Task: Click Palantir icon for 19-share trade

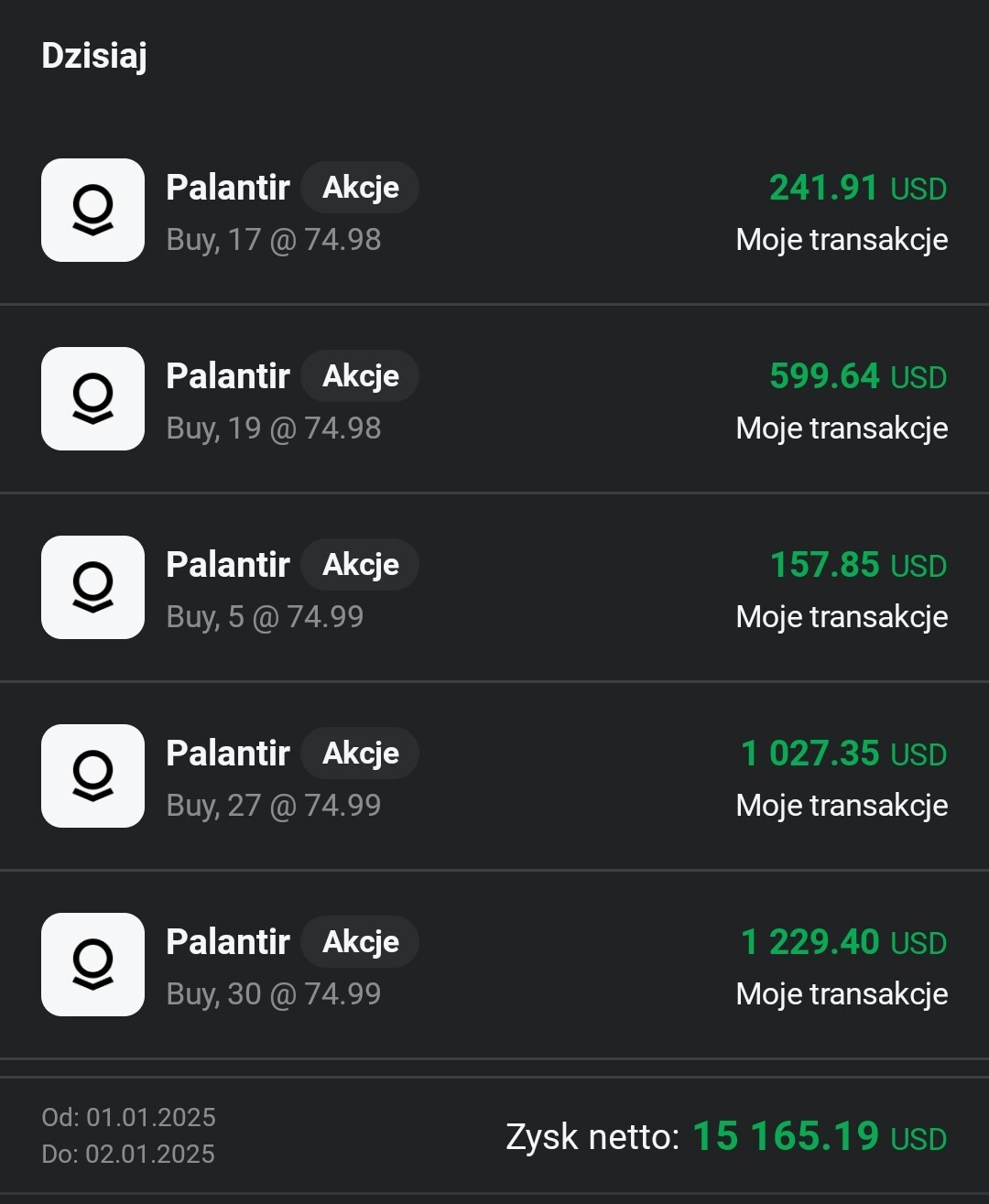Action: coord(92,398)
